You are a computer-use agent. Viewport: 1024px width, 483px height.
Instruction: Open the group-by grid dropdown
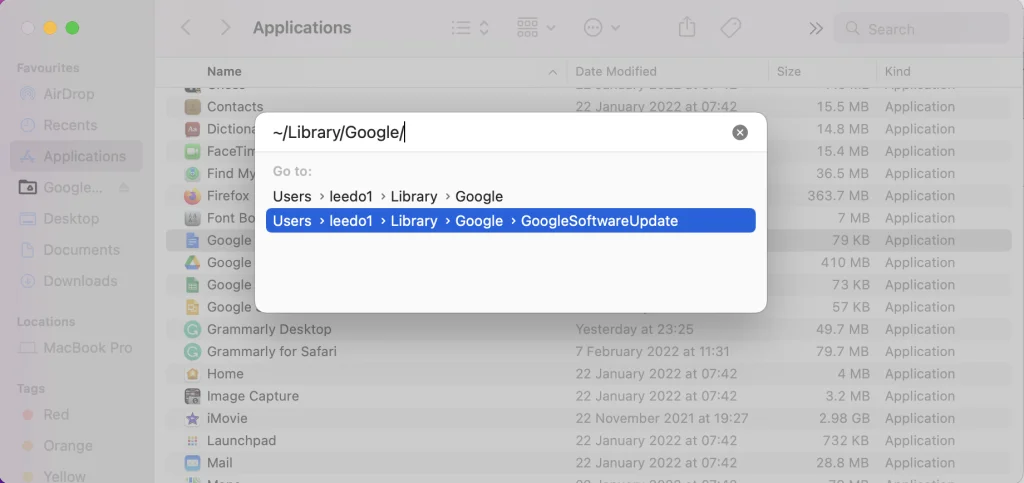[x=536, y=28]
